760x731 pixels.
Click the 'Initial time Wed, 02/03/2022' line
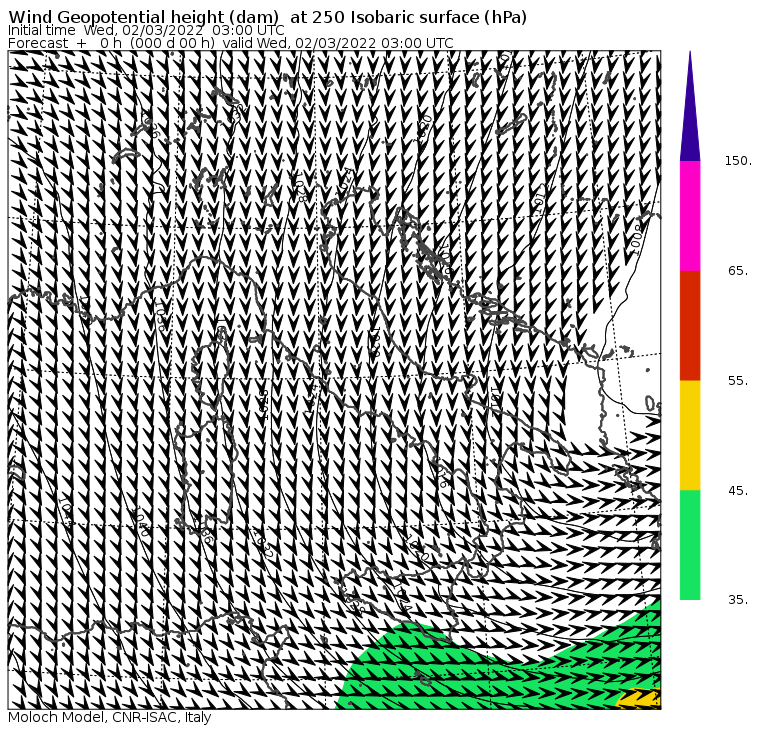point(146,30)
